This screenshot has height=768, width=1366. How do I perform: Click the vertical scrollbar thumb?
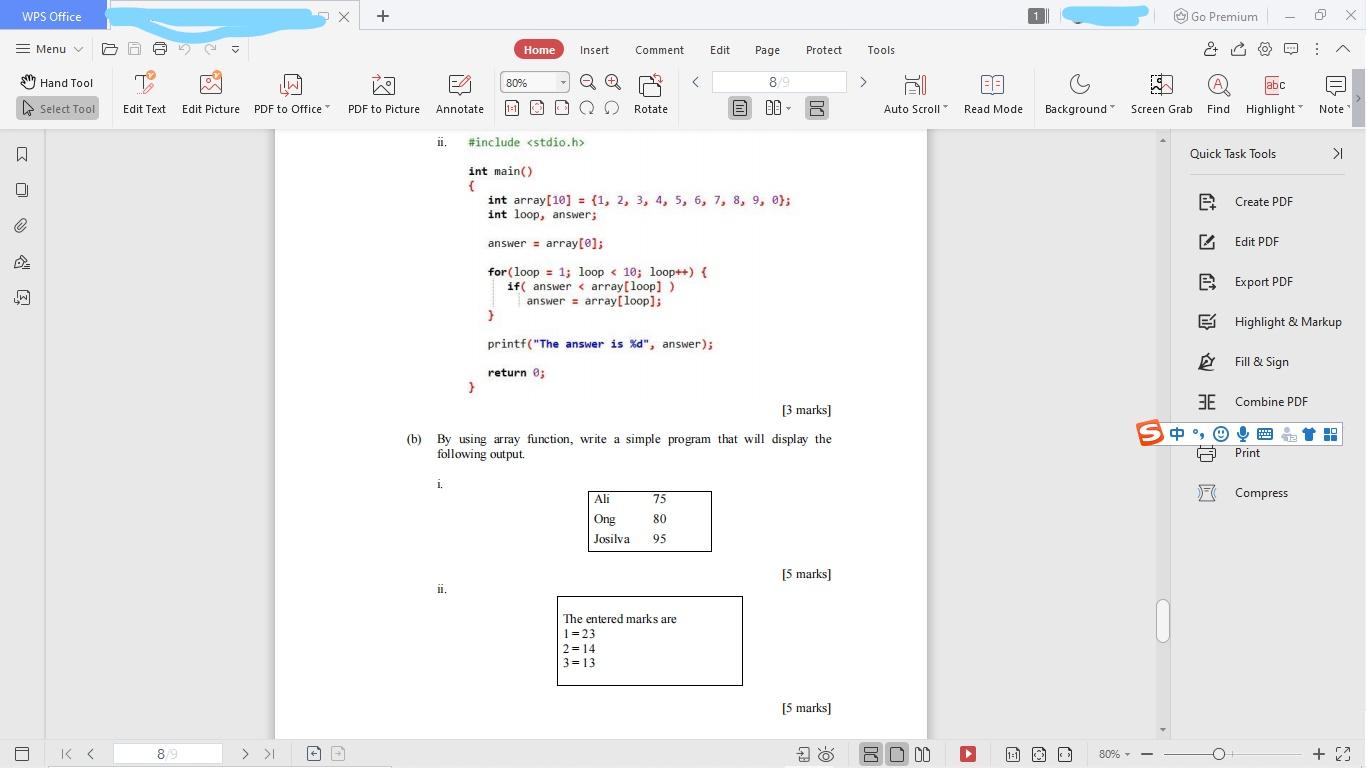point(1162,620)
